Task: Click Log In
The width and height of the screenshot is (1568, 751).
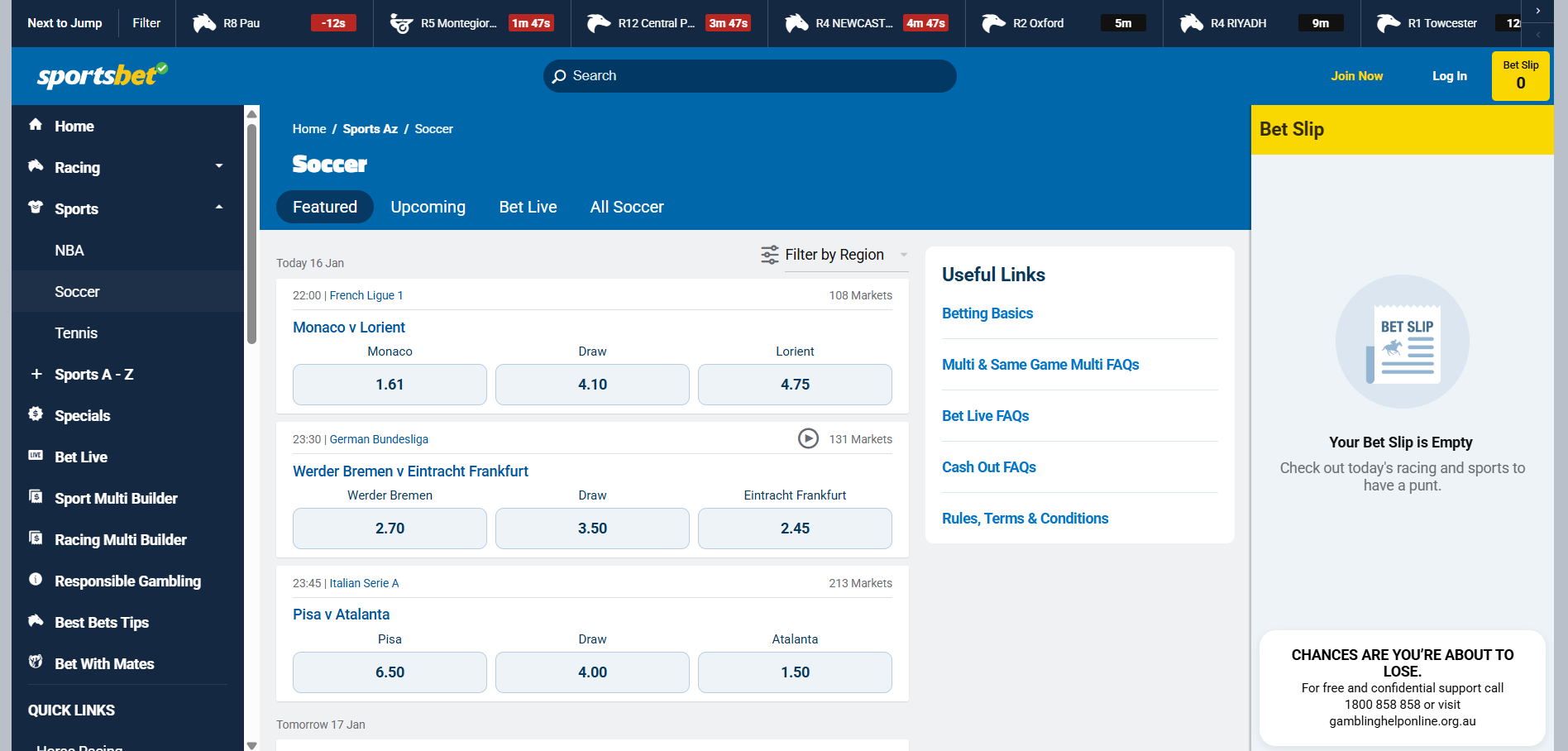Action: pyautogui.click(x=1449, y=76)
